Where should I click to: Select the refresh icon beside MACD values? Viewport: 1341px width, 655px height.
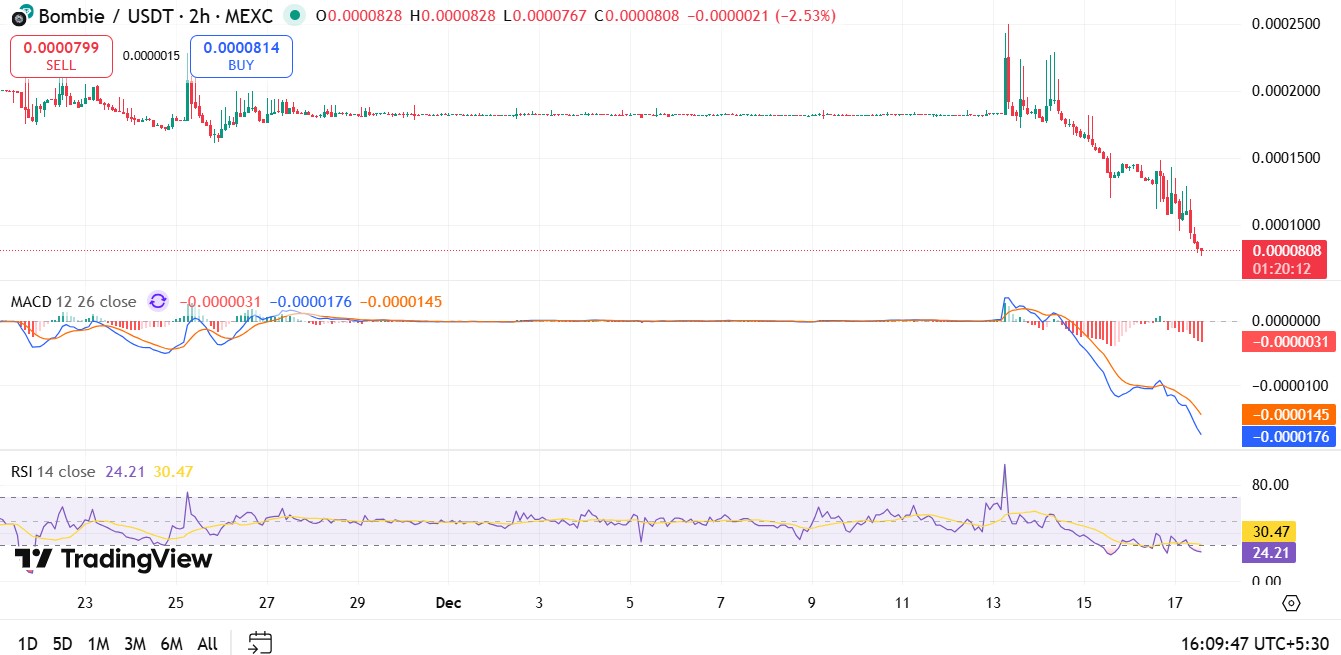(156, 301)
